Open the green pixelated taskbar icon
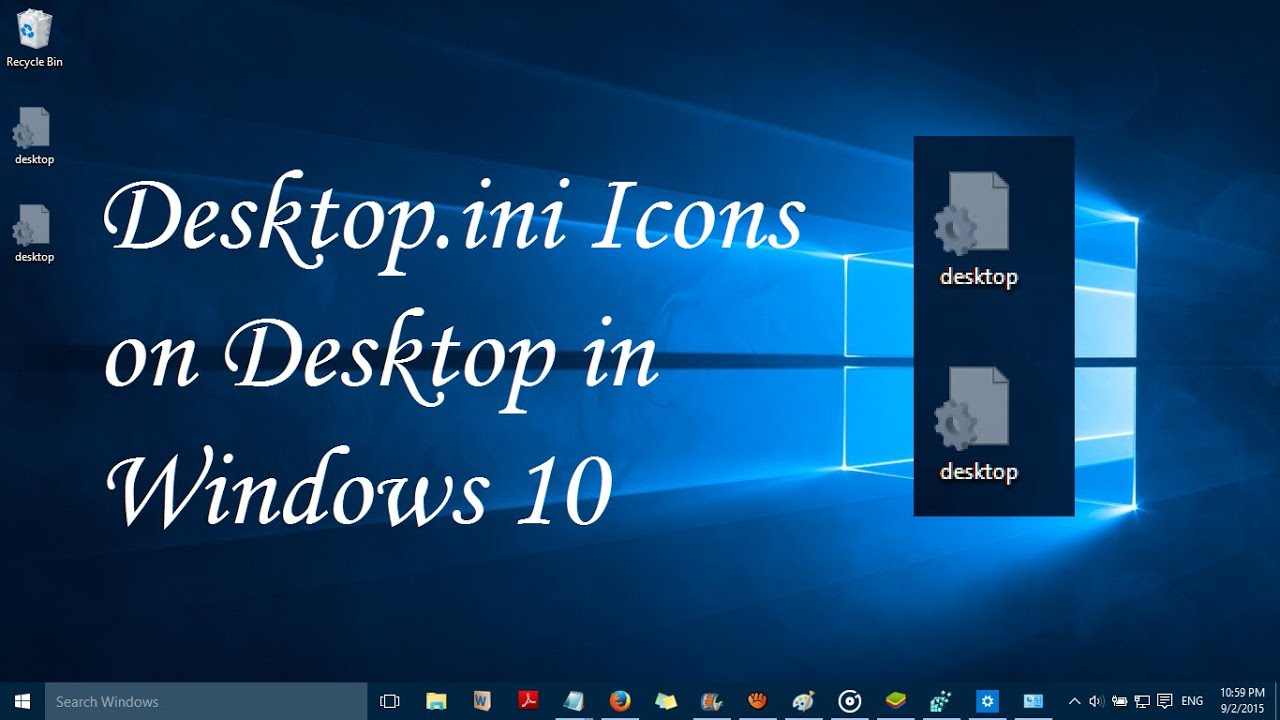The image size is (1280, 720). (941, 701)
